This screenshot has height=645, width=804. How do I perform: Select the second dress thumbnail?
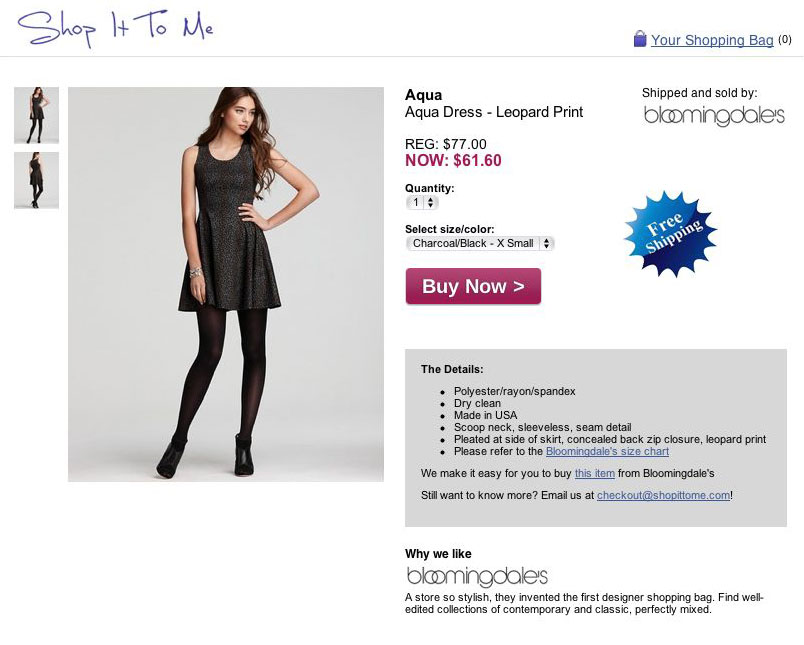pyautogui.click(x=36, y=180)
